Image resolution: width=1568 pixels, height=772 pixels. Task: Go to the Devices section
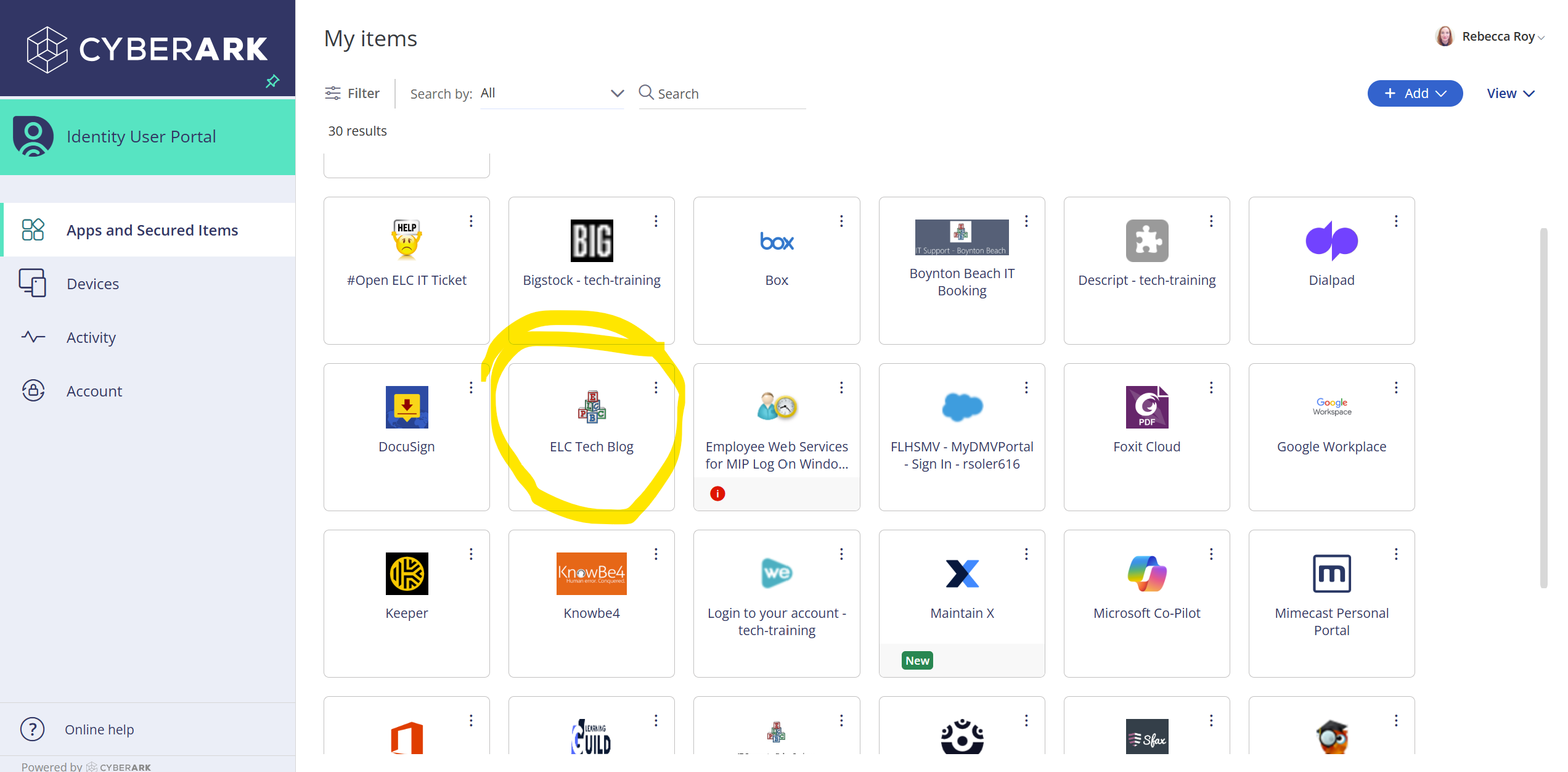pos(92,284)
